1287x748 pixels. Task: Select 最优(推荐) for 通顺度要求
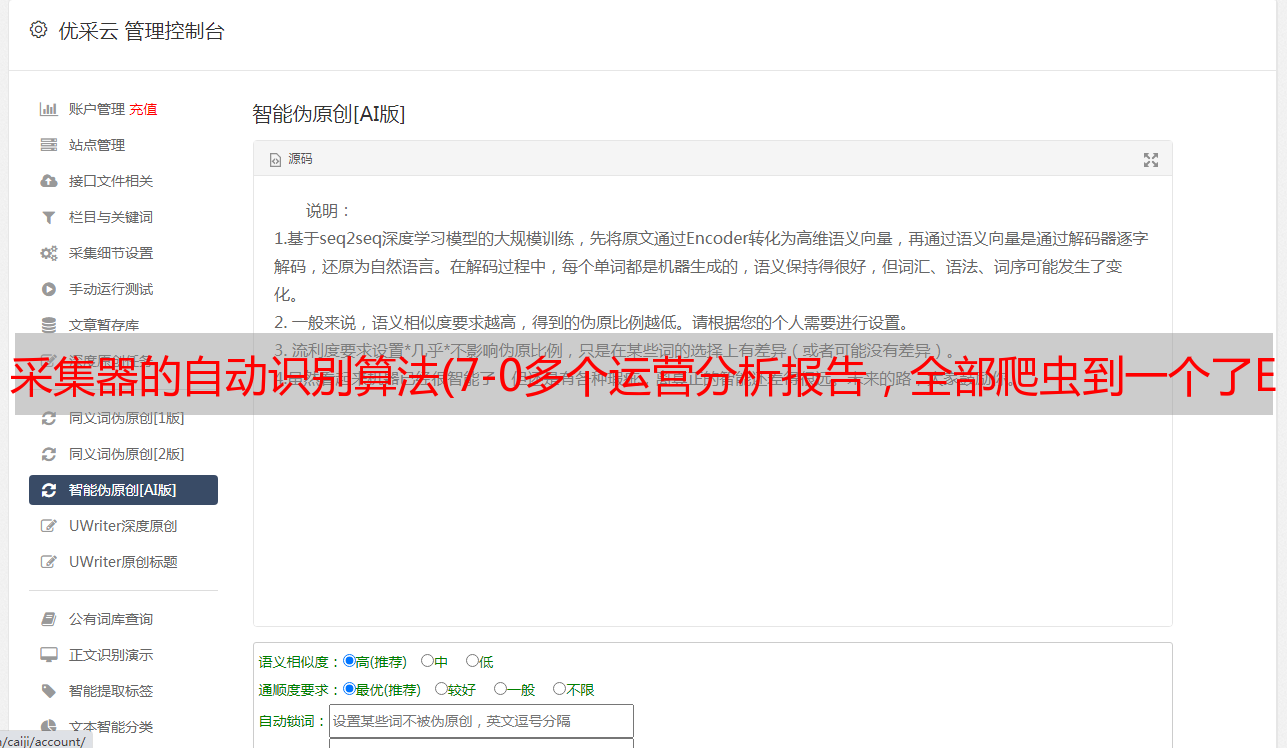(x=349, y=689)
